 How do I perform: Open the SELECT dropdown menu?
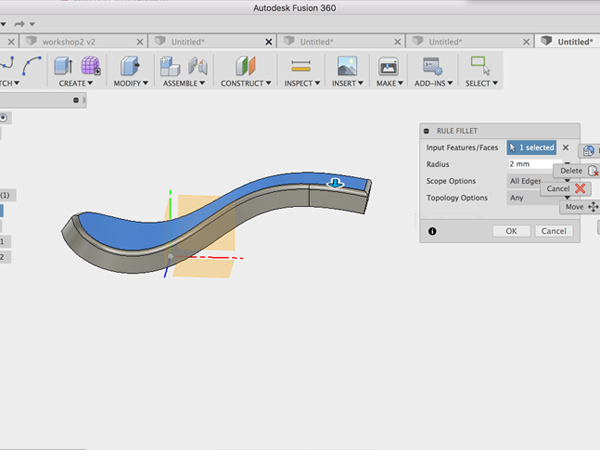coord(481,83)
